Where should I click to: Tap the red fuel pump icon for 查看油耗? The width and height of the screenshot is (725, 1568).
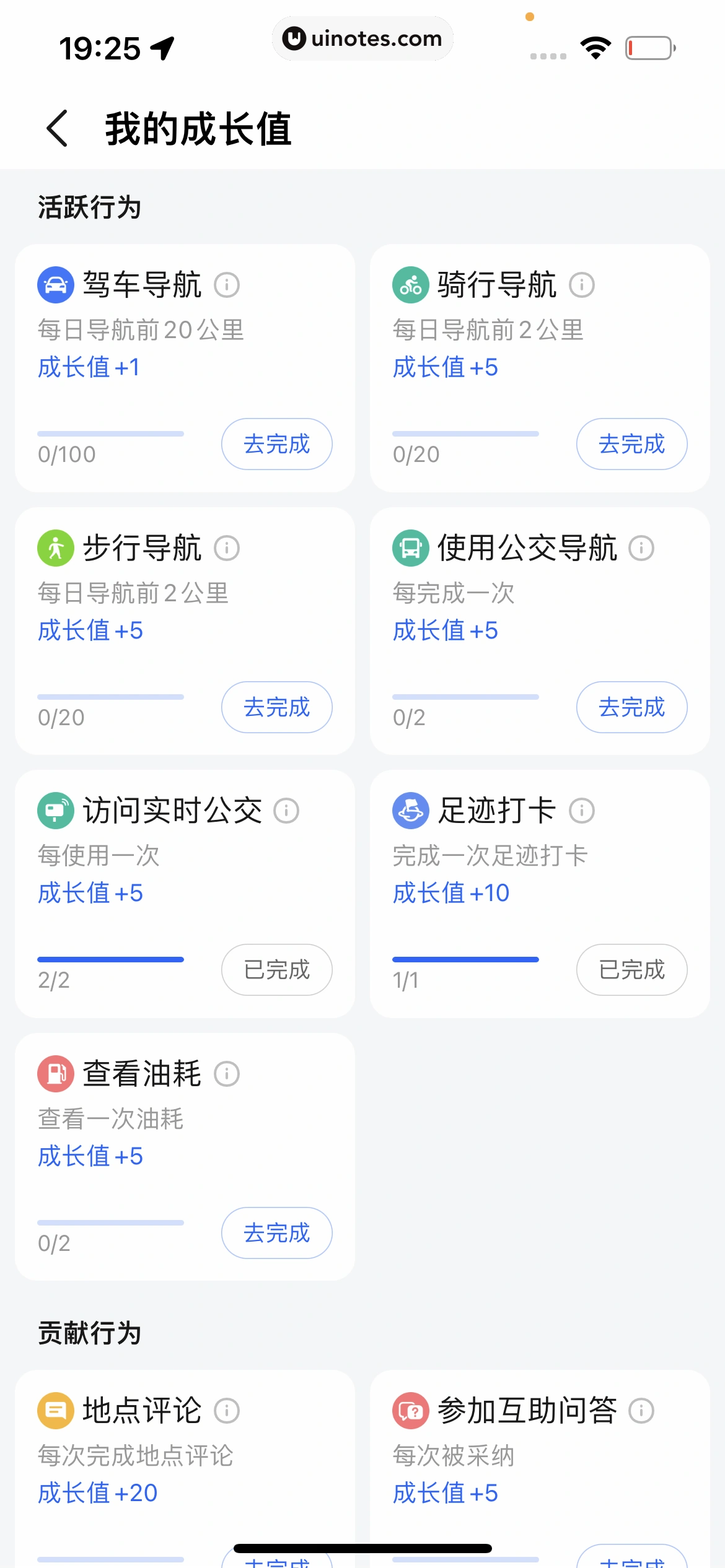56,1074
